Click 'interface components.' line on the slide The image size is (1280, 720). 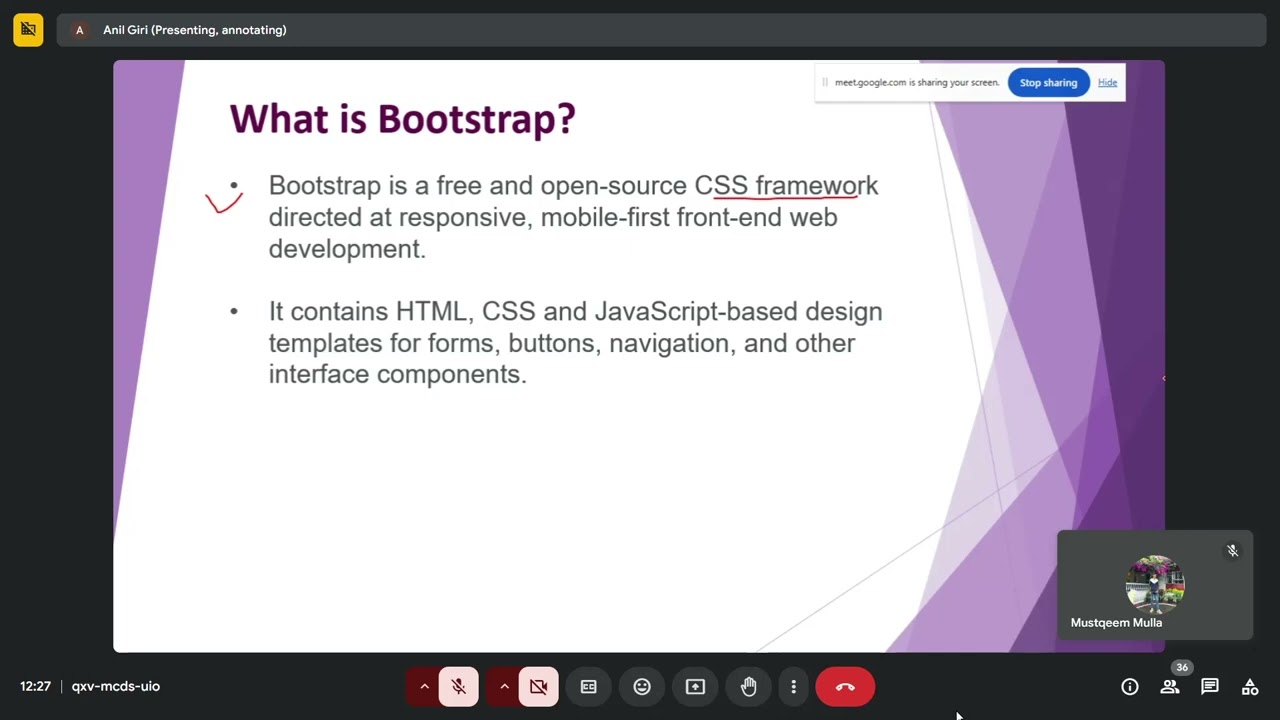pos(397,375)
